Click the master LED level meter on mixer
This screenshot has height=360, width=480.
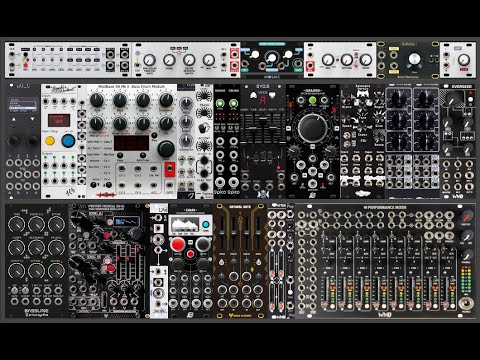click(466, 279)
